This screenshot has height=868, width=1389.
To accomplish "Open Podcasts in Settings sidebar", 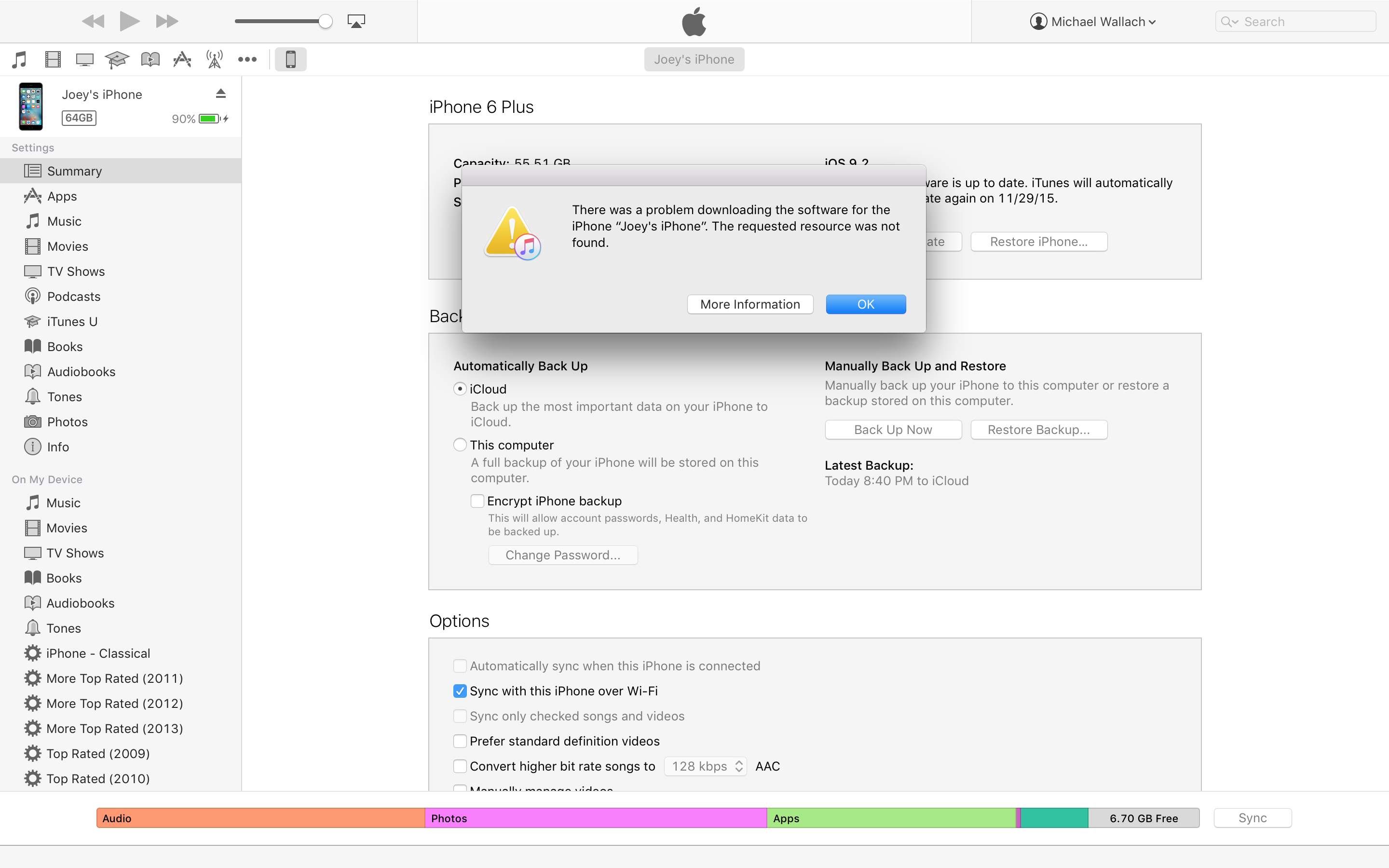I will click(121, 296).
